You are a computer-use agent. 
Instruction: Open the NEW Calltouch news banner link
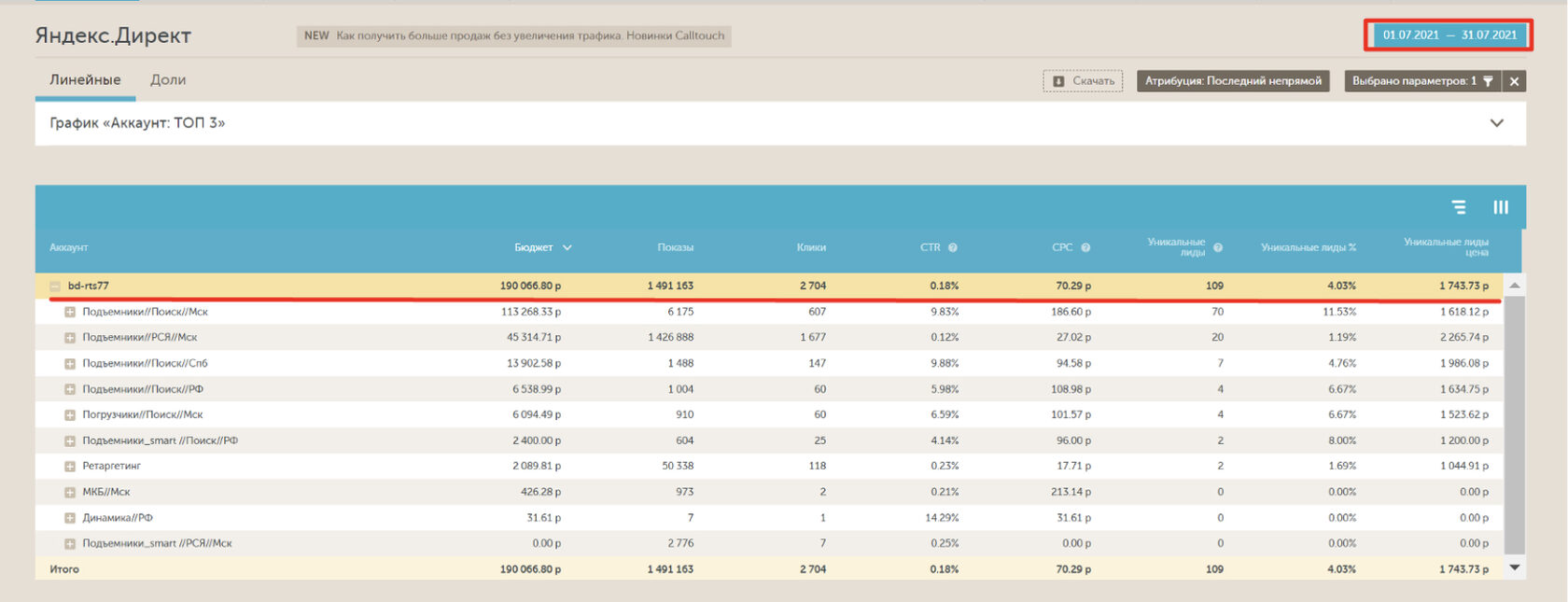click(514, 35)
